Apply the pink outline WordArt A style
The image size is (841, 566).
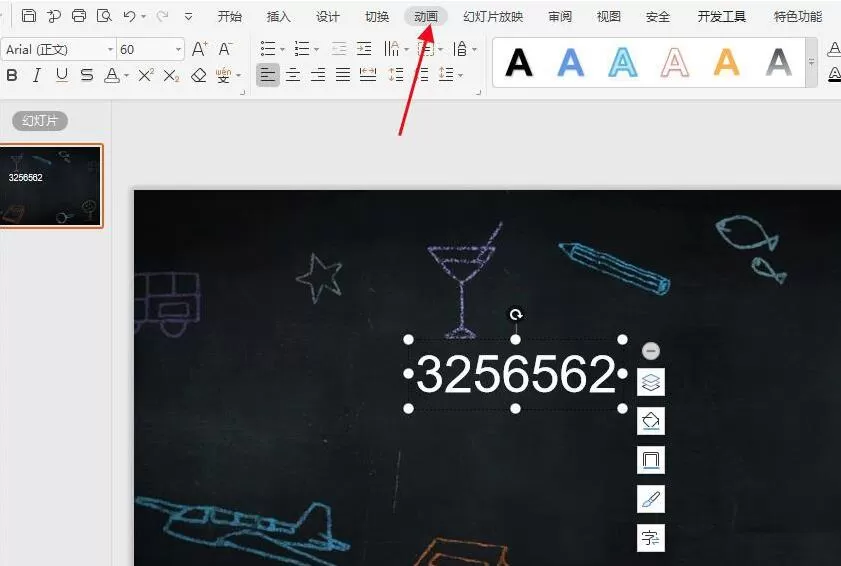coord(675,63)
